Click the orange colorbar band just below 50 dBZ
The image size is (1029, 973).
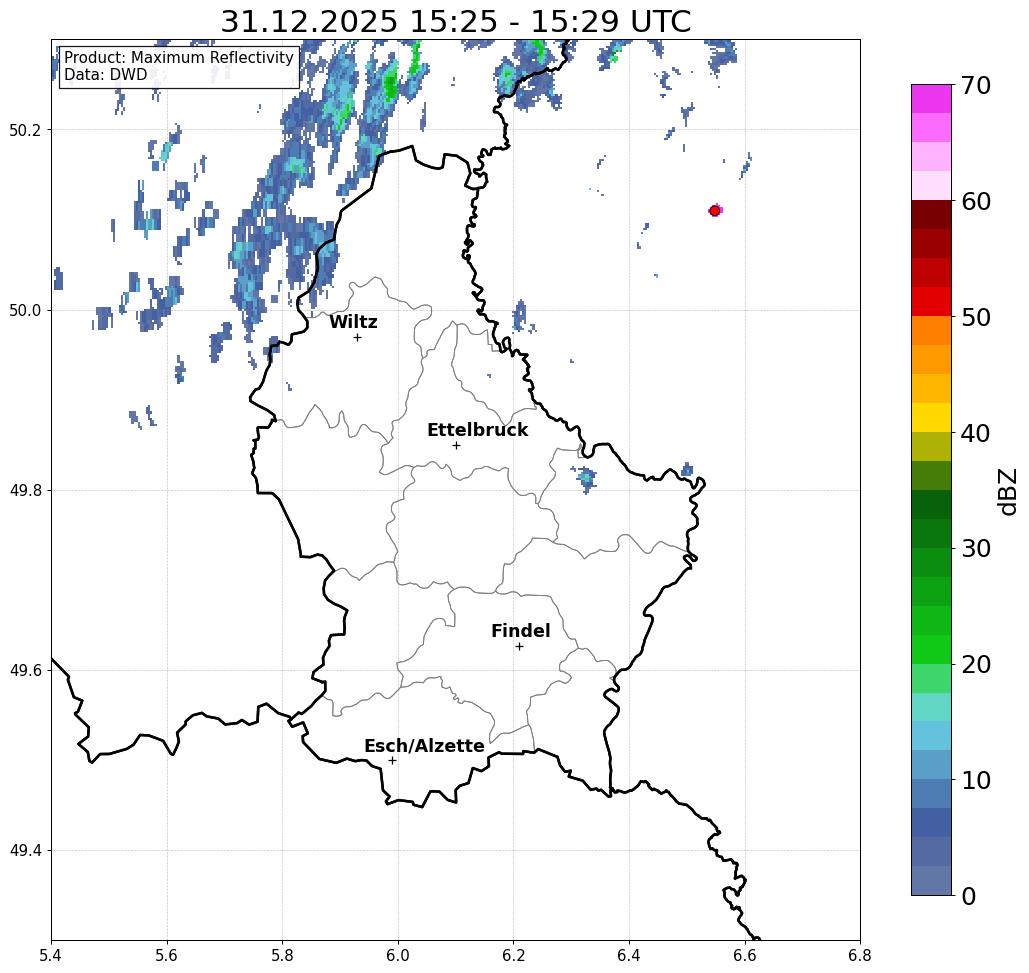point(931,331)
